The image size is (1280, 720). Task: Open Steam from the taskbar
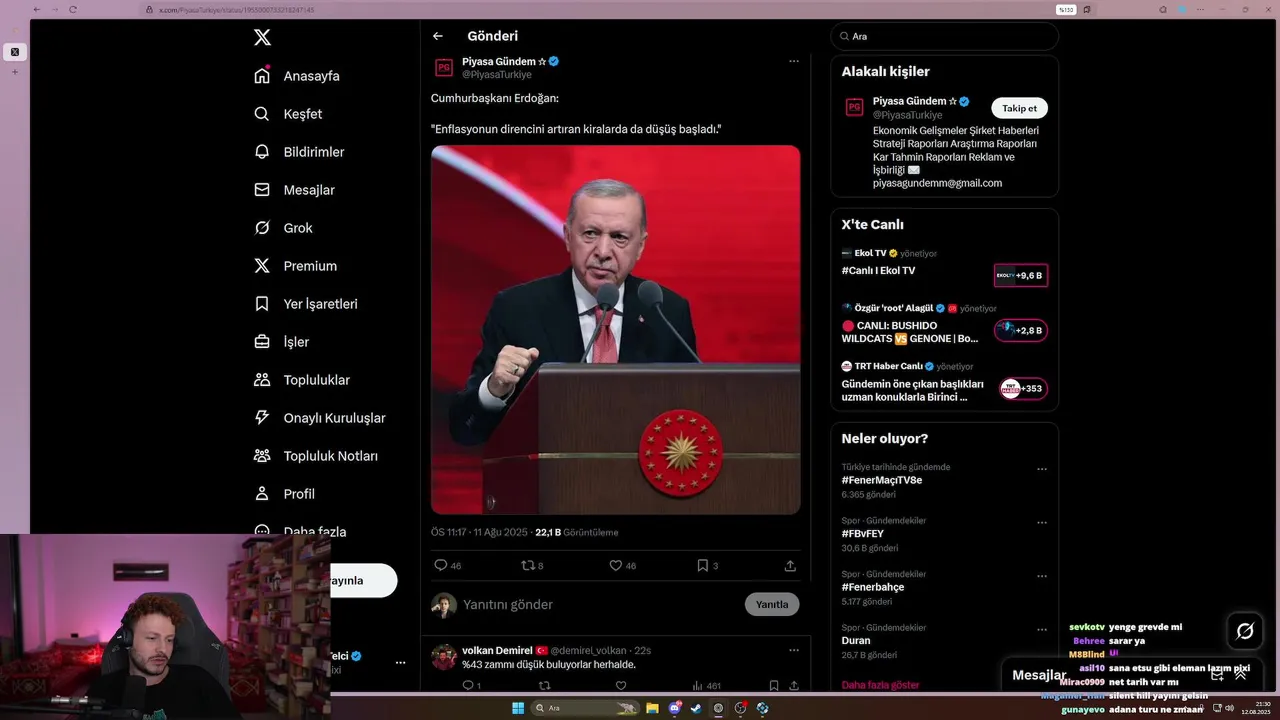point(696,708)
